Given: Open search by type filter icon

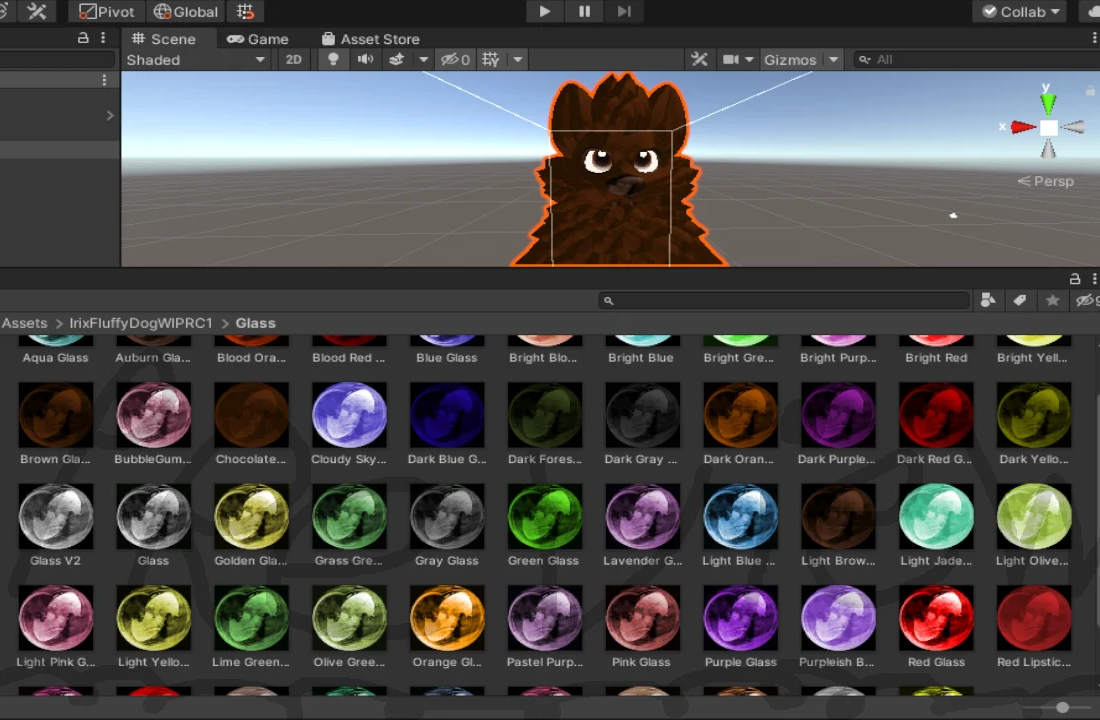Looking at the screenshot, I should [x=988, y=300].
